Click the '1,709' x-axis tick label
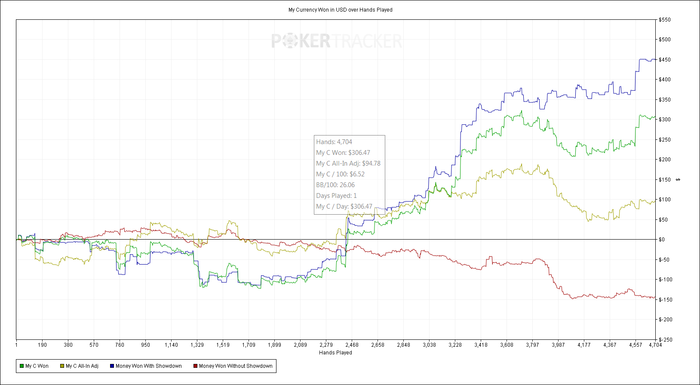 [x=249, y=345]
